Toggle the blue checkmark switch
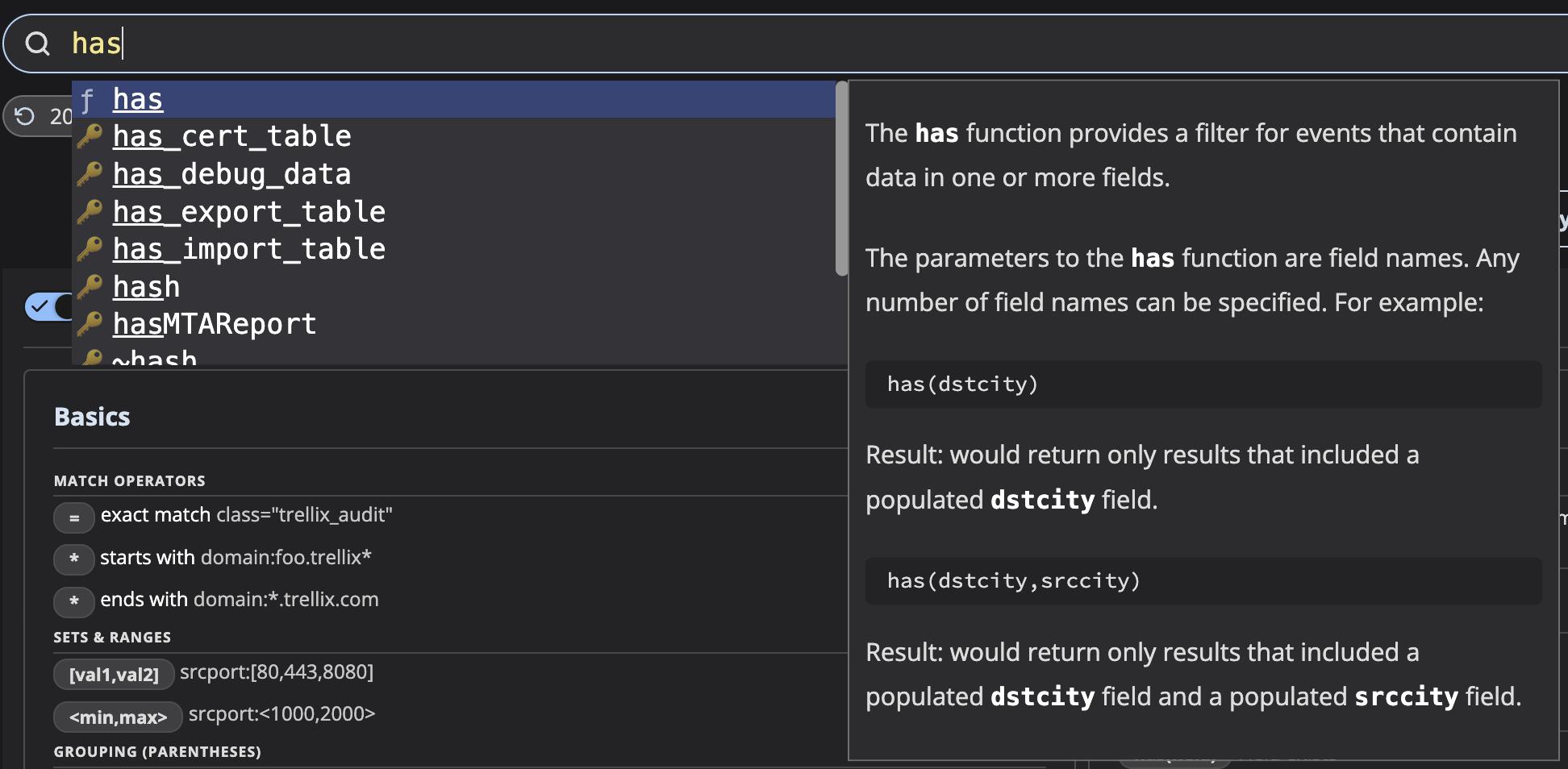This screenshot has height=769, width=1568. click(x=48, y=306)
